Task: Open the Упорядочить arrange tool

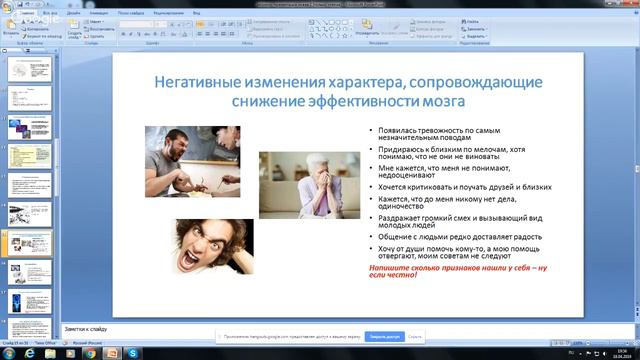Action: 367,28
